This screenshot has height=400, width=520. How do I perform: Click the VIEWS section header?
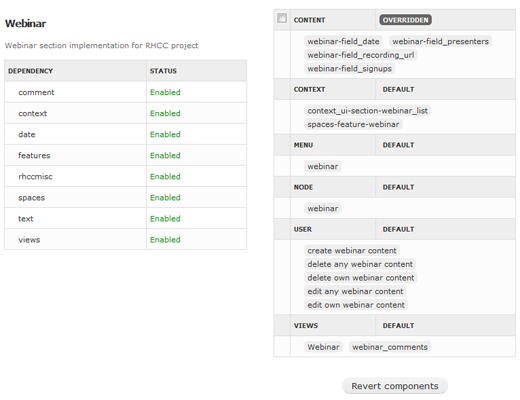[306, 326]
